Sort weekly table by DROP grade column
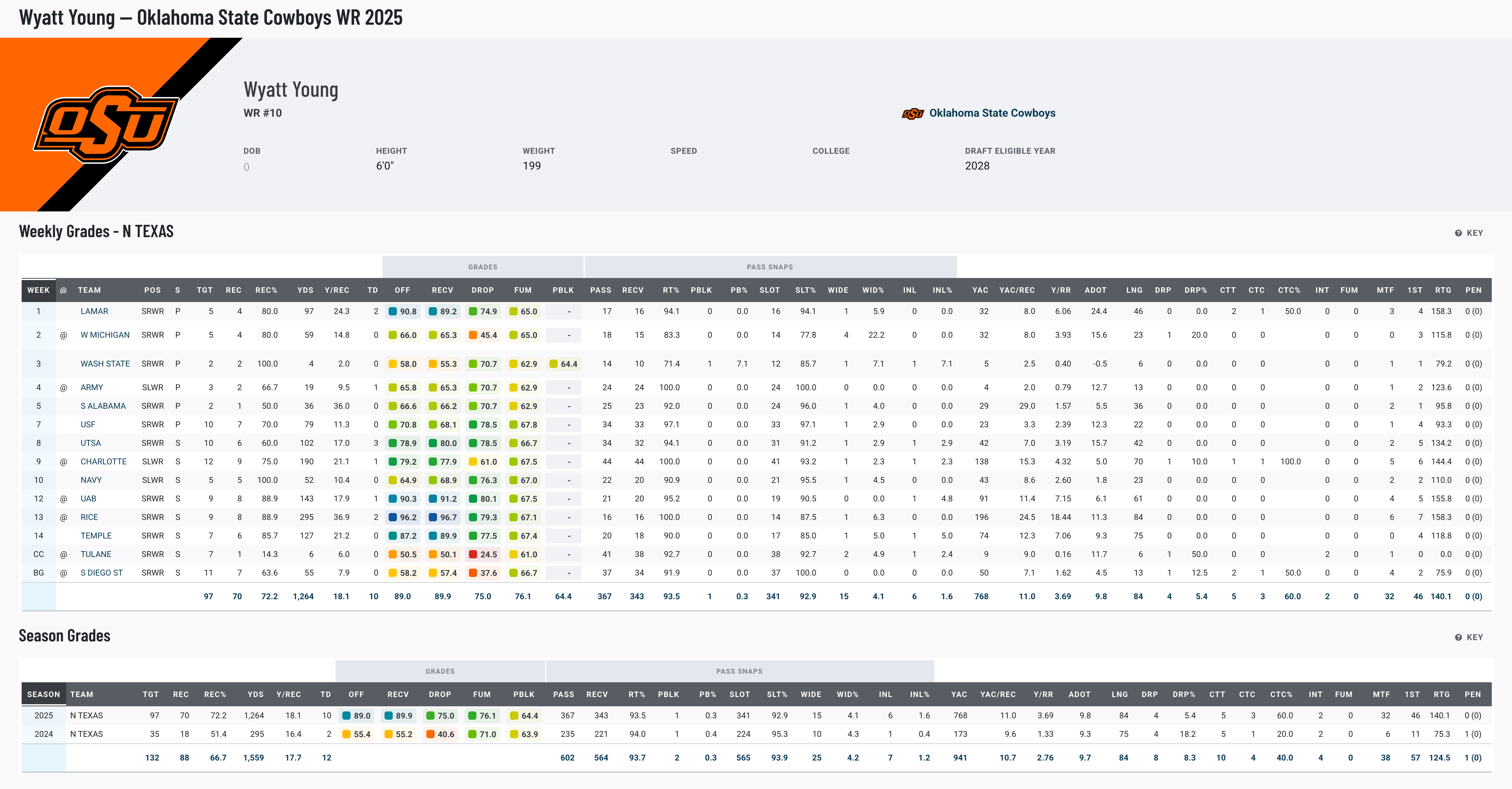This screenshot has height=789, width=1512. pyautogui.click(x=483, y=290)
